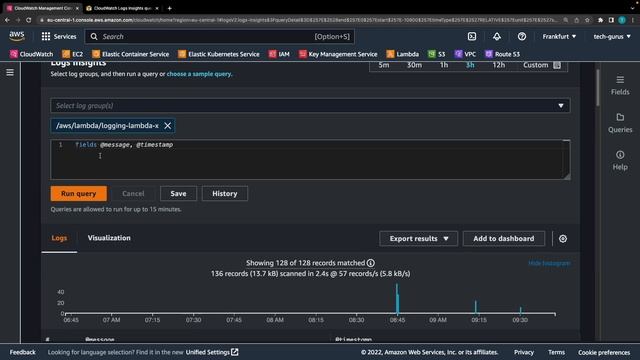Viewport: 640px width, 360px height.
Task: Click the AWS logo home icon
Action: pos(17,36)
